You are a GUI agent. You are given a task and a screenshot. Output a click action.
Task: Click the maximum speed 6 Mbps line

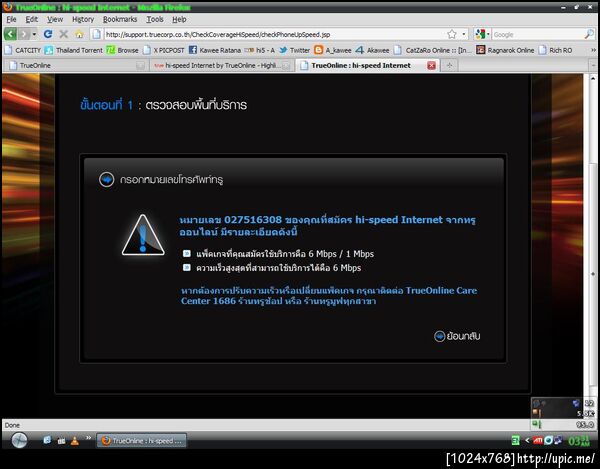point(278,267)
